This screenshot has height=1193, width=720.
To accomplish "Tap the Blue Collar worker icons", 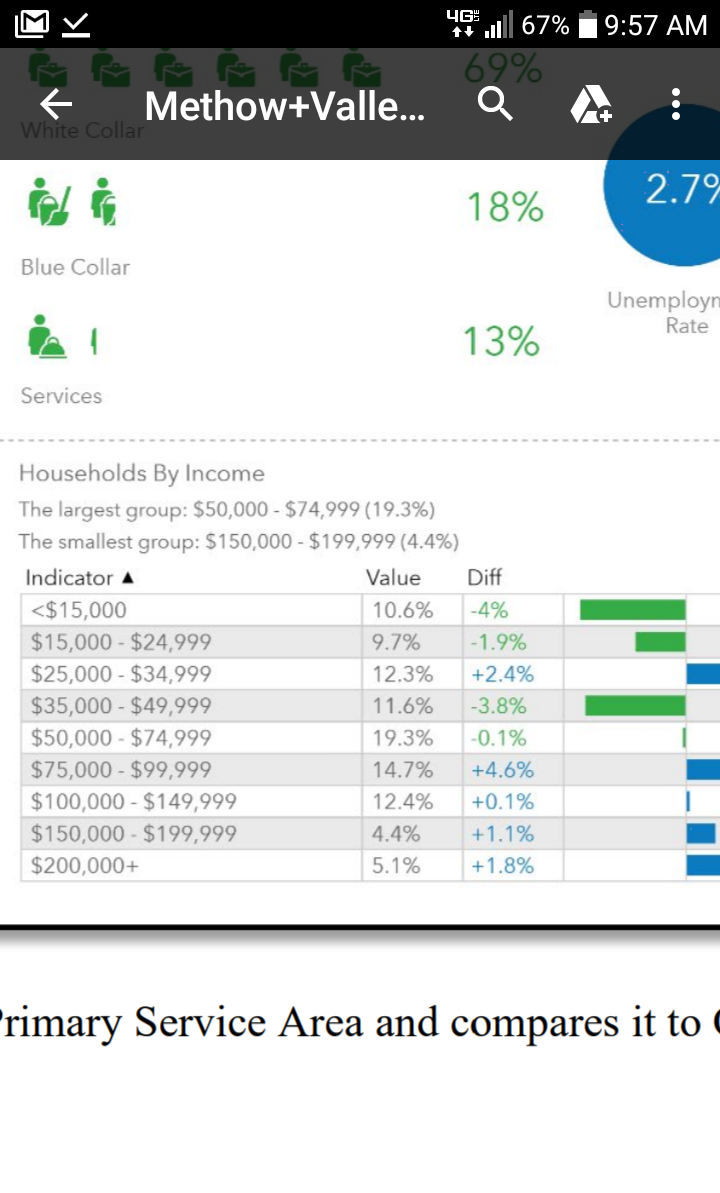I will click(x=72, y=201).
